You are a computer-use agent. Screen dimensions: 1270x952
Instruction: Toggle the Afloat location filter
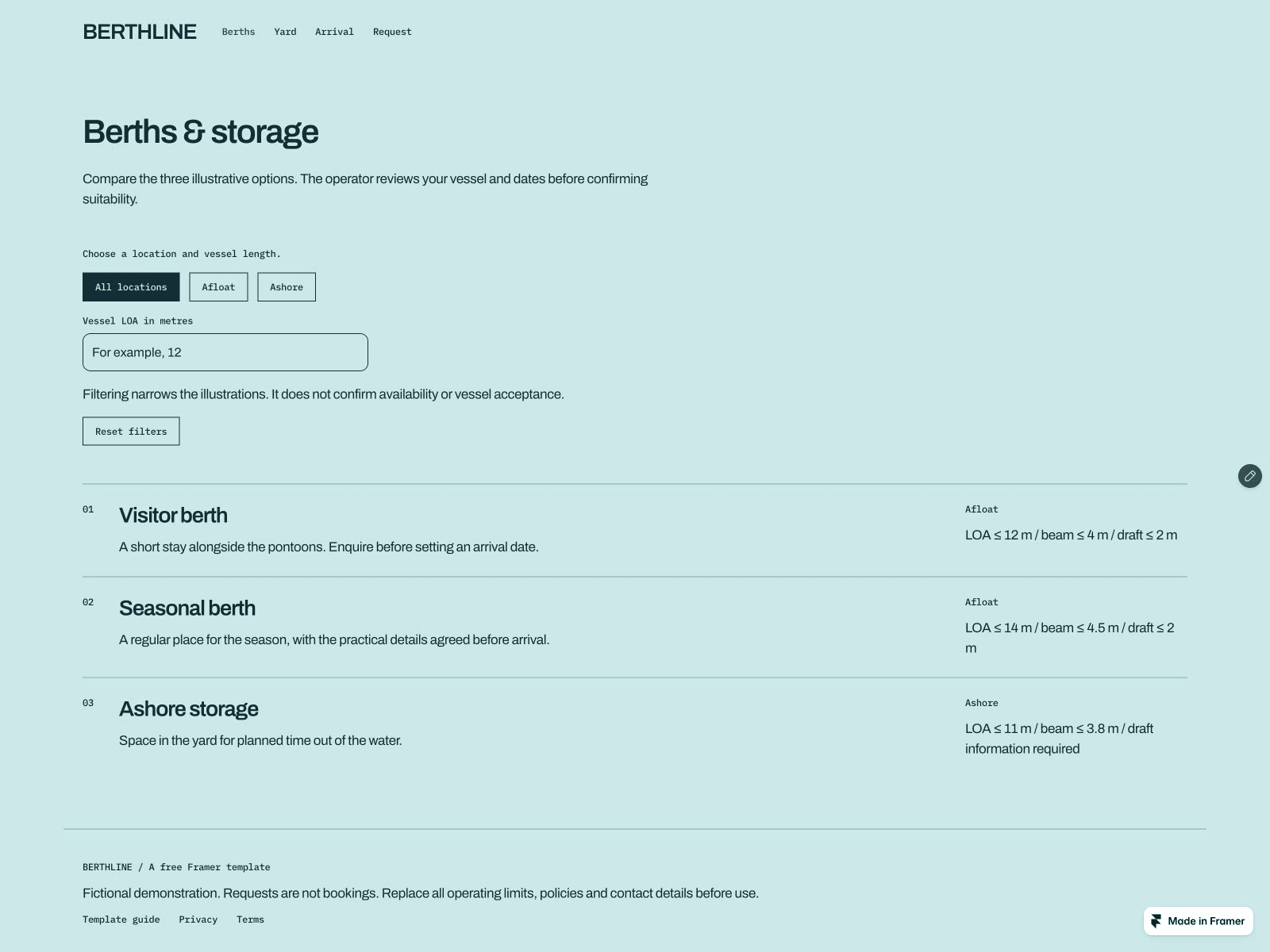pos(218,287)
